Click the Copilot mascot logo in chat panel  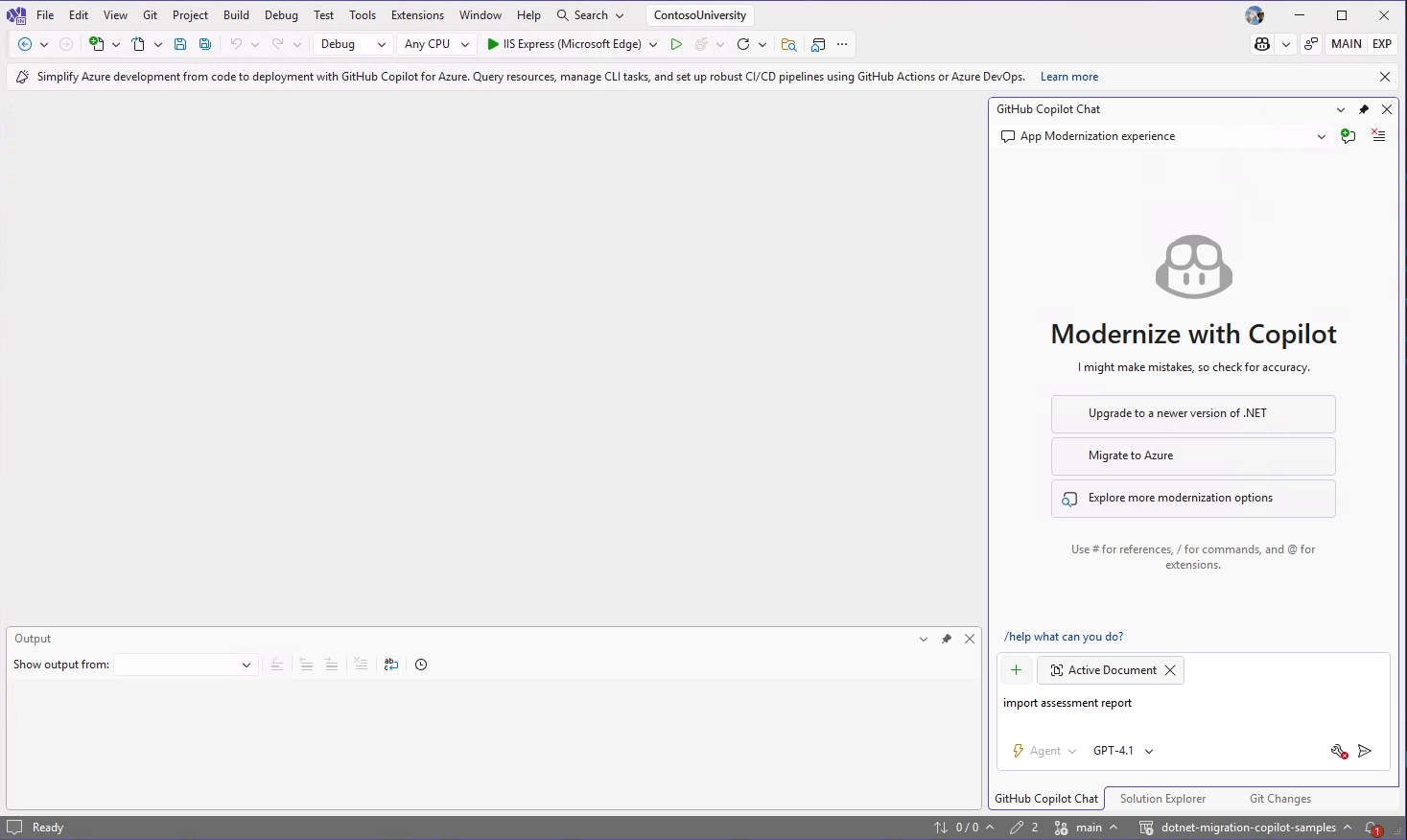(1194, 267)
